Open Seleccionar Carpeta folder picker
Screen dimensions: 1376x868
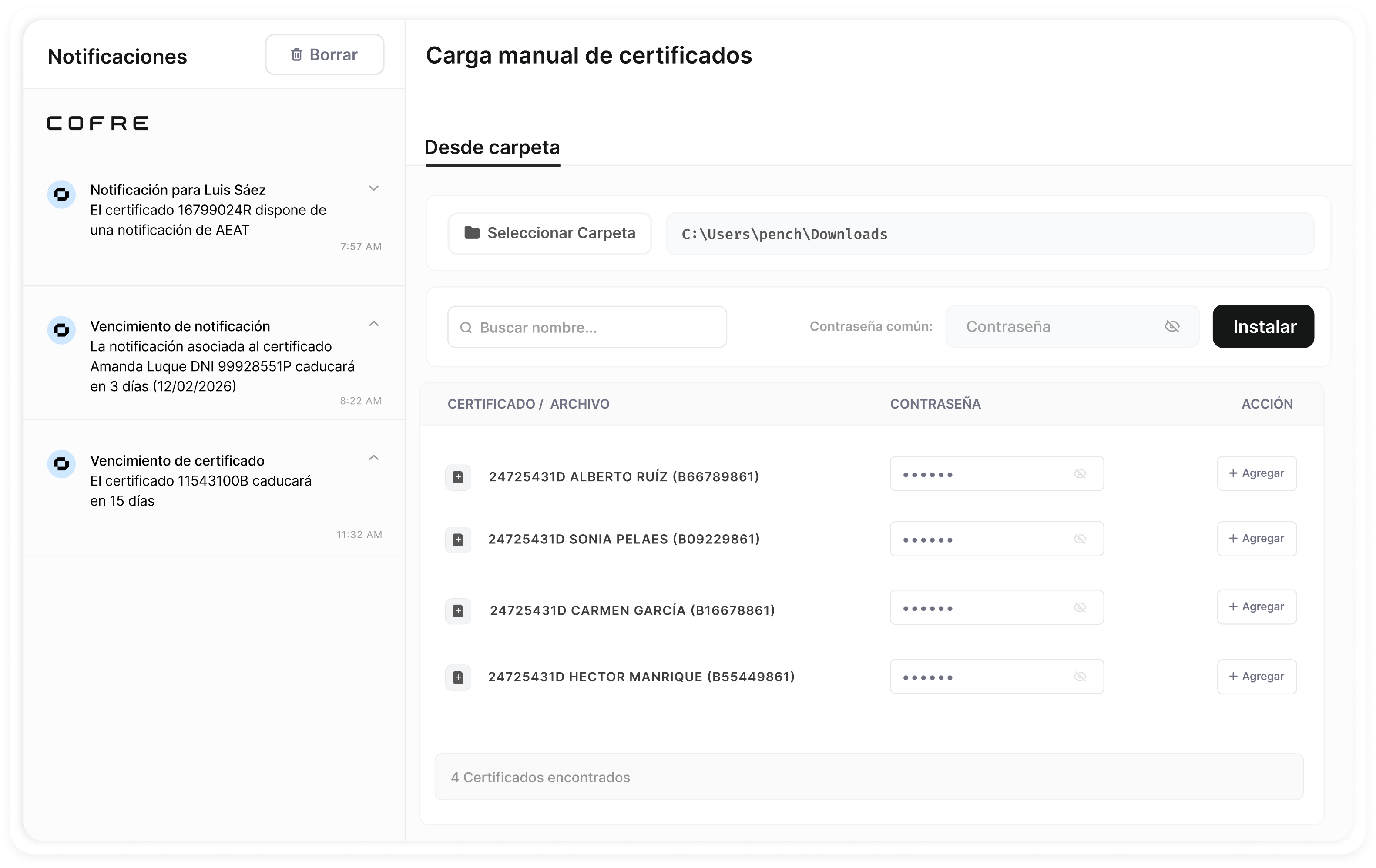[549, 233]
